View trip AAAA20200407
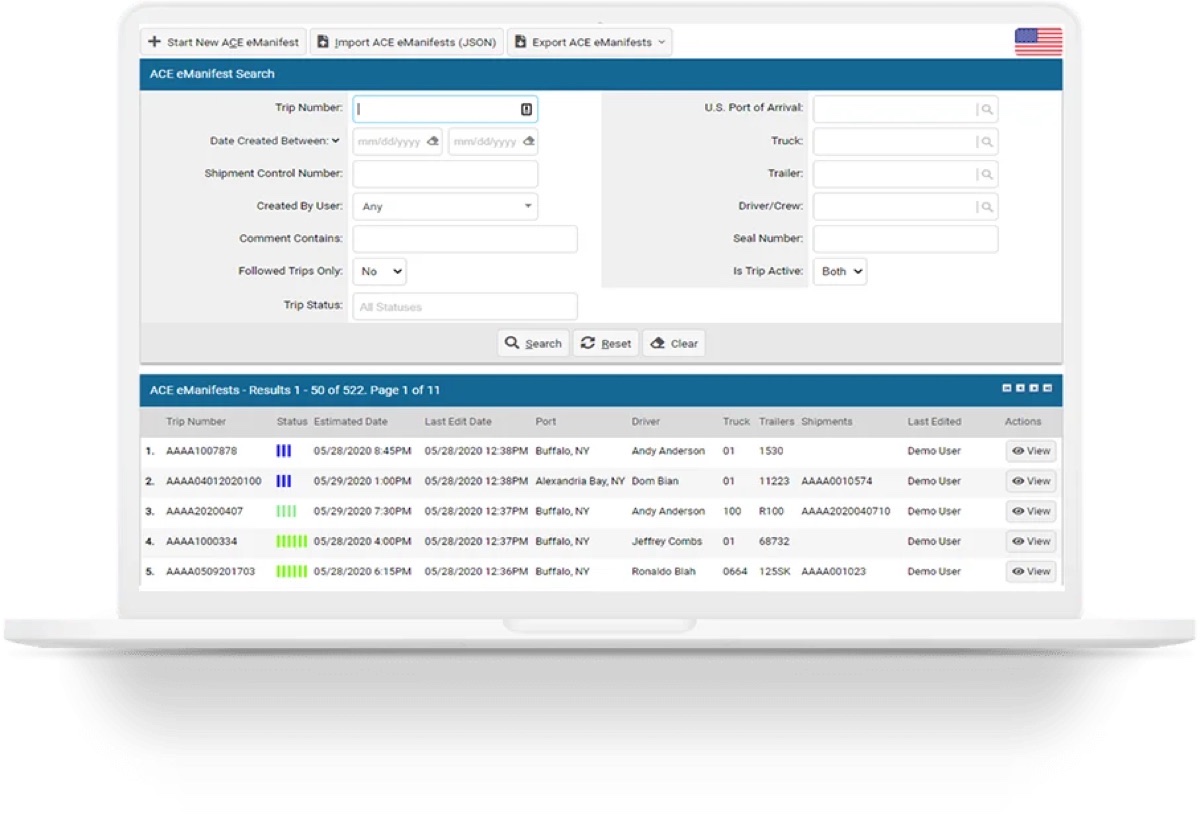 pos(1031,511)
